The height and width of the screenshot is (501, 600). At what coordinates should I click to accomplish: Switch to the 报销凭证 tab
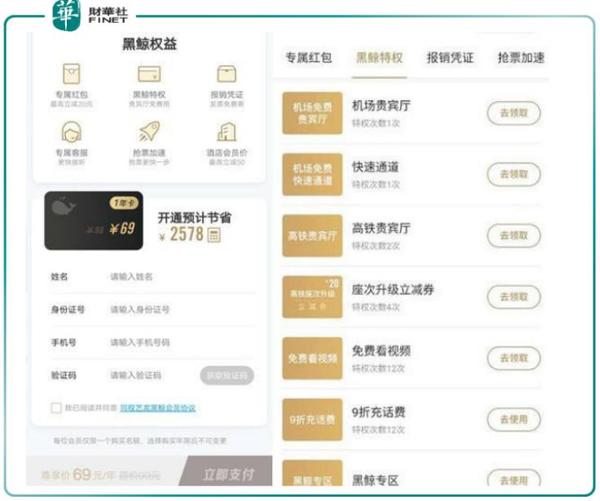coord(450,58)
